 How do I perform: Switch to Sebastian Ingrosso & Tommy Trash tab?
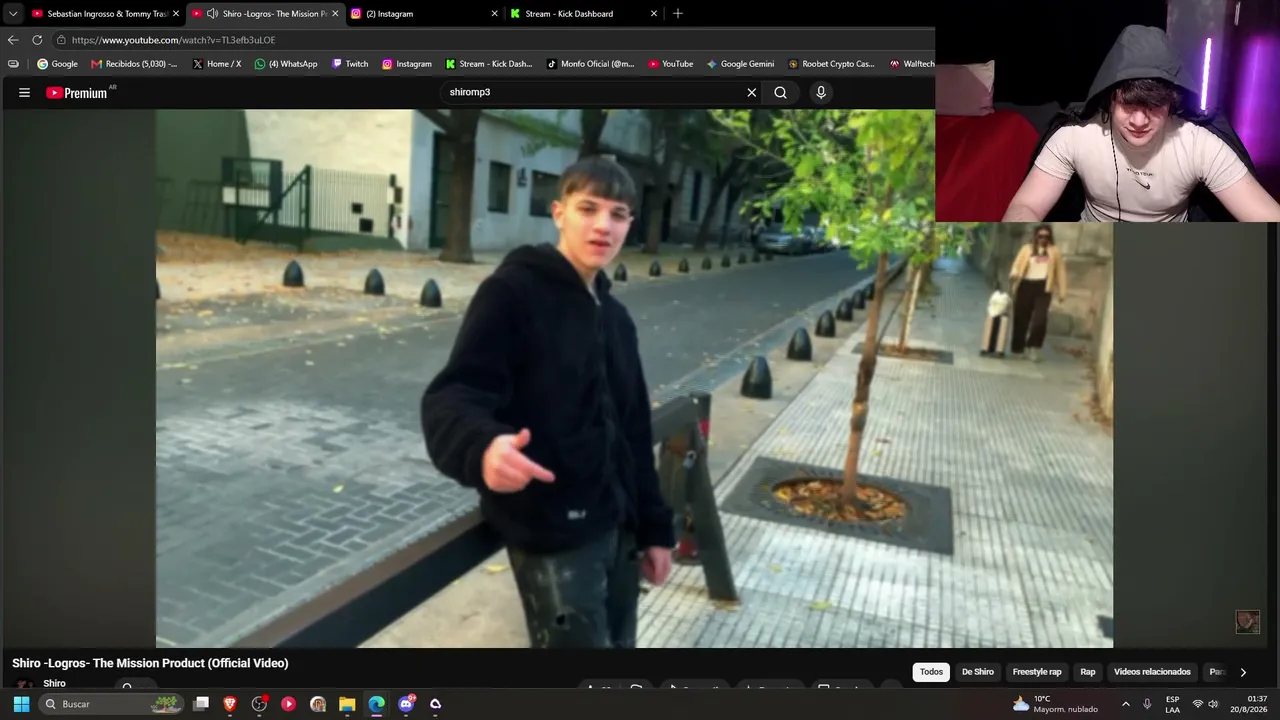coord(105,14)
